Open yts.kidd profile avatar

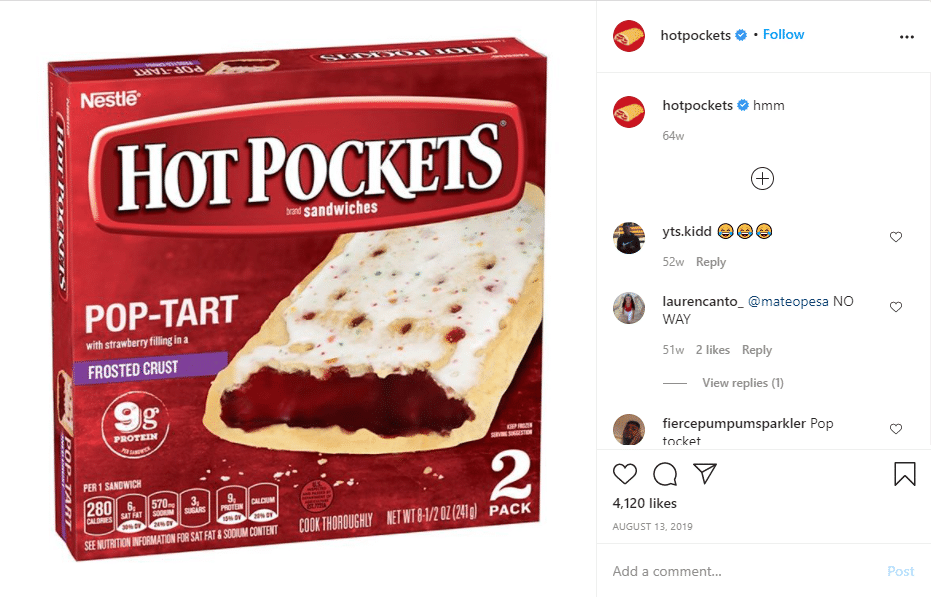pos(629,238)
